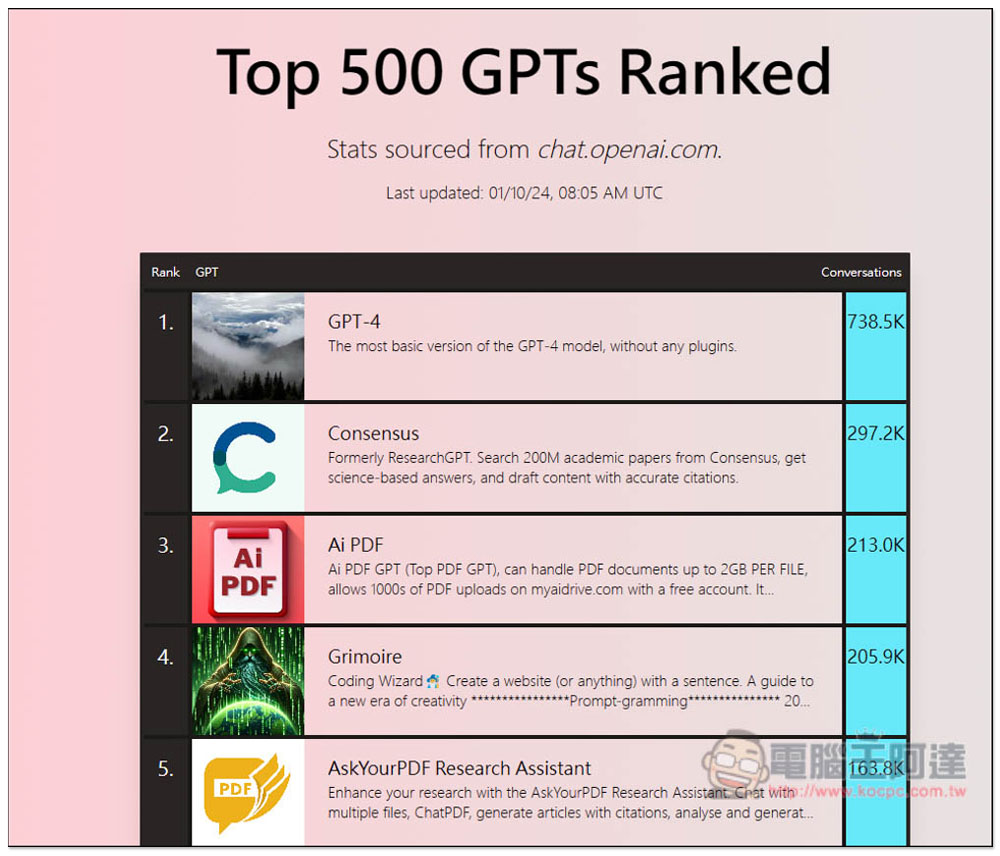
Task: Click the AskYourPDF description text
Action: point(571,802)
